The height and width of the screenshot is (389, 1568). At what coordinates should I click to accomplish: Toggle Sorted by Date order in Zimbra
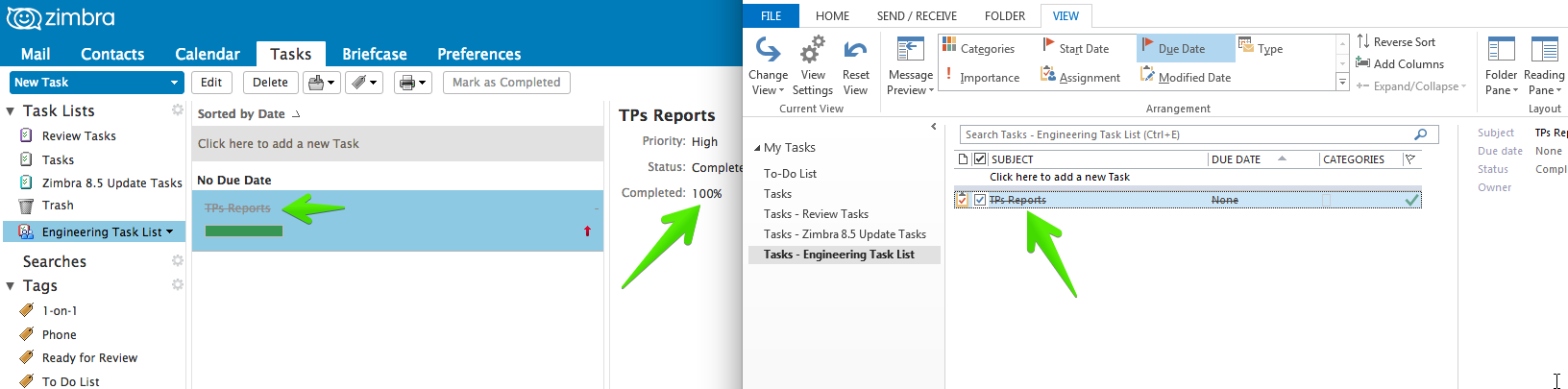(x=249, y=113)
